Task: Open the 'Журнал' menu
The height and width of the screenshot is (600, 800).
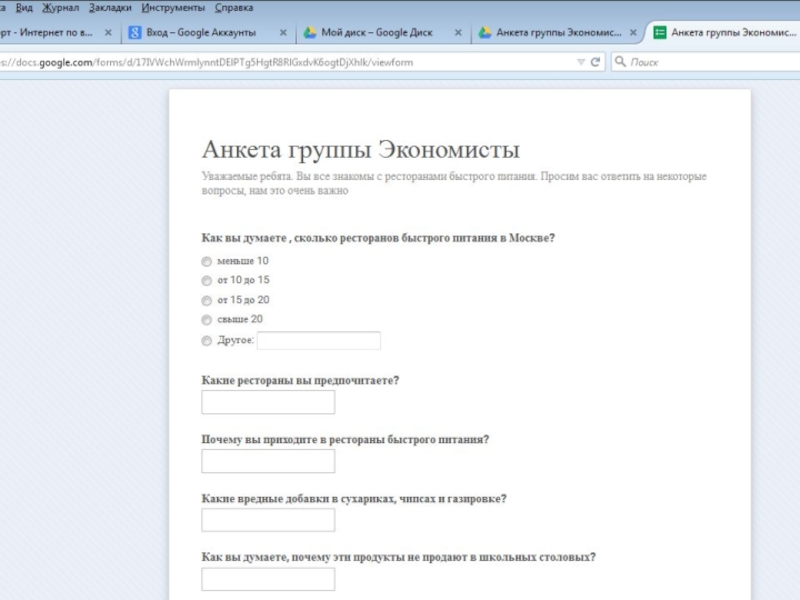Action: click(x=60, y=7)
